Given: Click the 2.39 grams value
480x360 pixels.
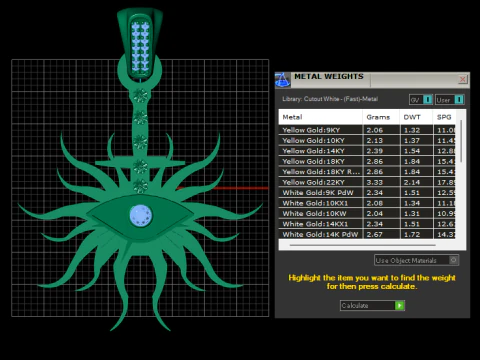Looking at the screenshot, I should [375, 151].
